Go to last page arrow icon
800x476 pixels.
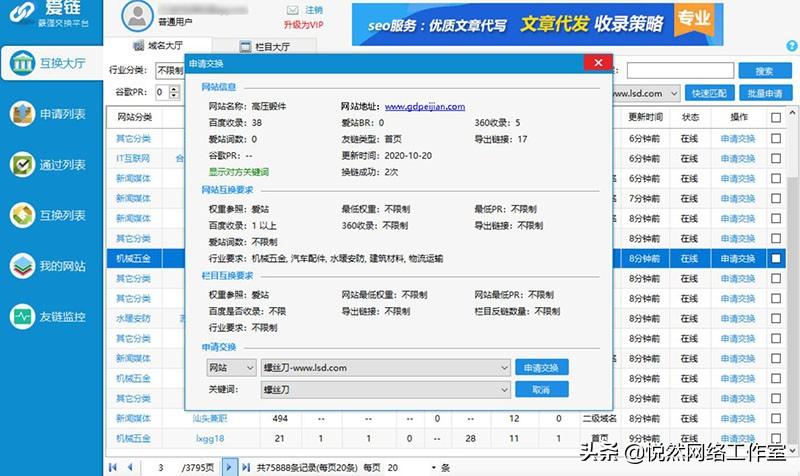pyautogui.click(x=246, y=467)
